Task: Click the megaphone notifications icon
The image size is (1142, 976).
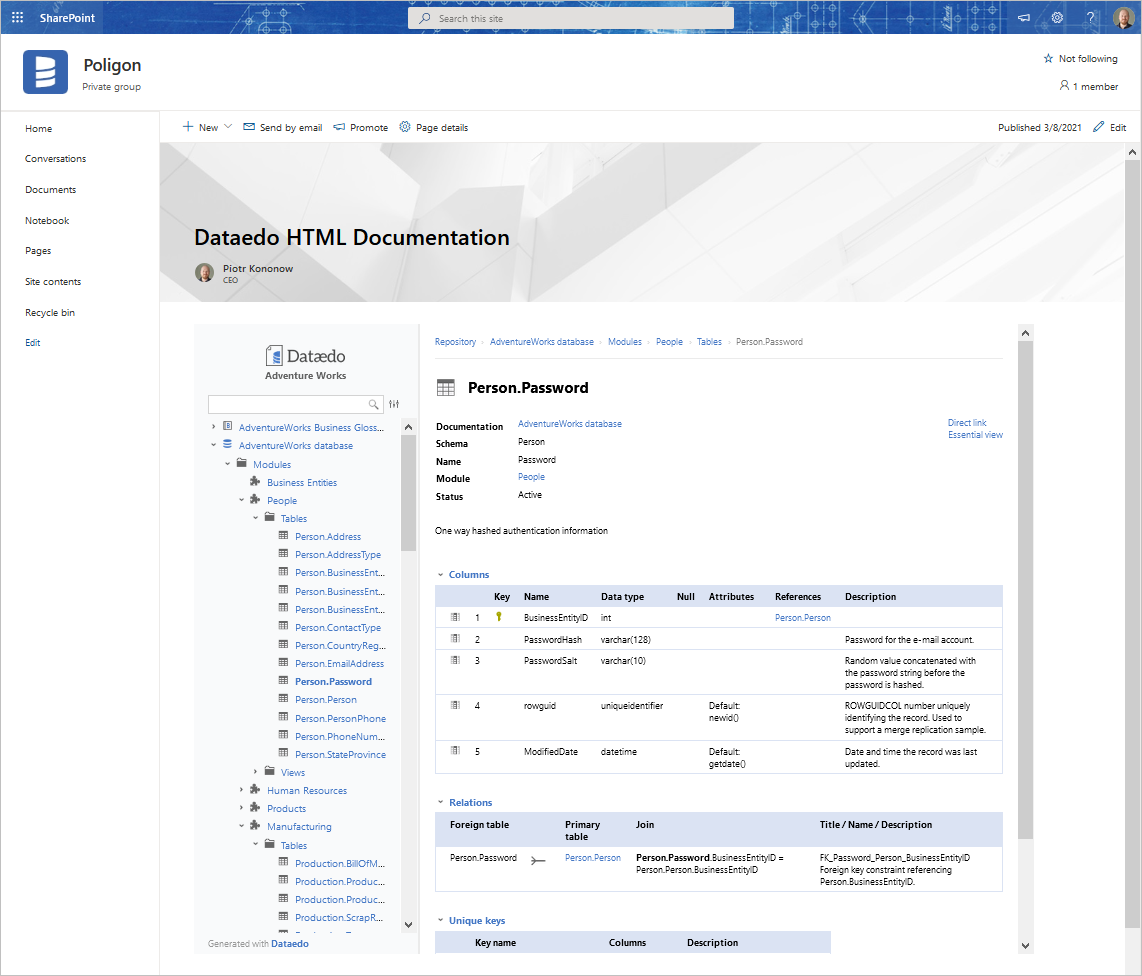Action: [x=1024, y=18]
